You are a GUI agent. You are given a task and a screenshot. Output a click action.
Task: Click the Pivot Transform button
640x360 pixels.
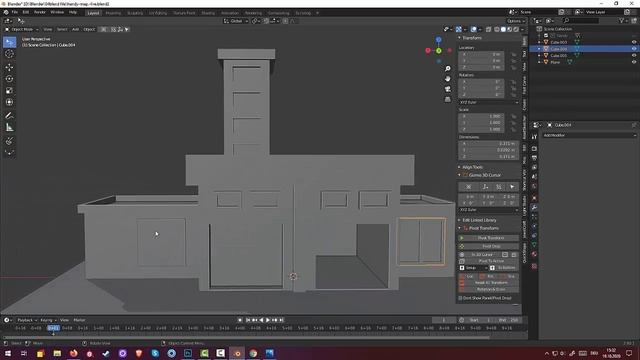click(489, 238)
